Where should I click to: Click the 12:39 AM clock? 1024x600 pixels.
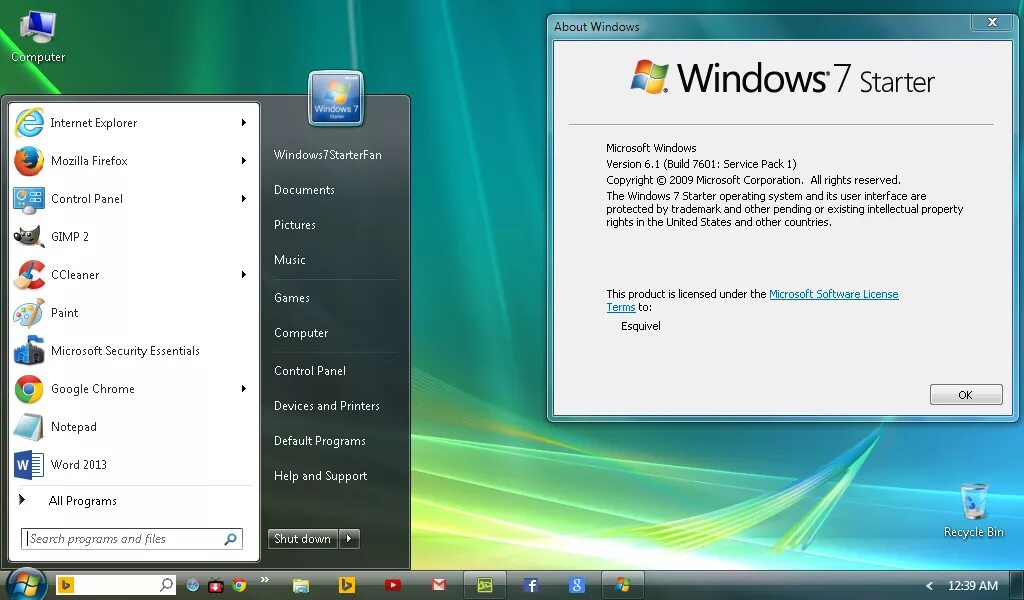point(972,586)
